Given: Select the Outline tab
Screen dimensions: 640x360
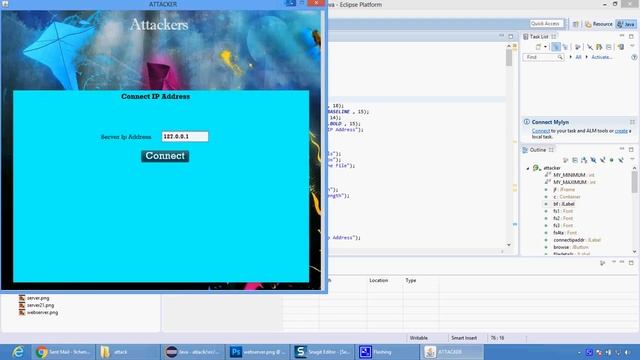Looking at the screenshot, I should click(538, 150).
